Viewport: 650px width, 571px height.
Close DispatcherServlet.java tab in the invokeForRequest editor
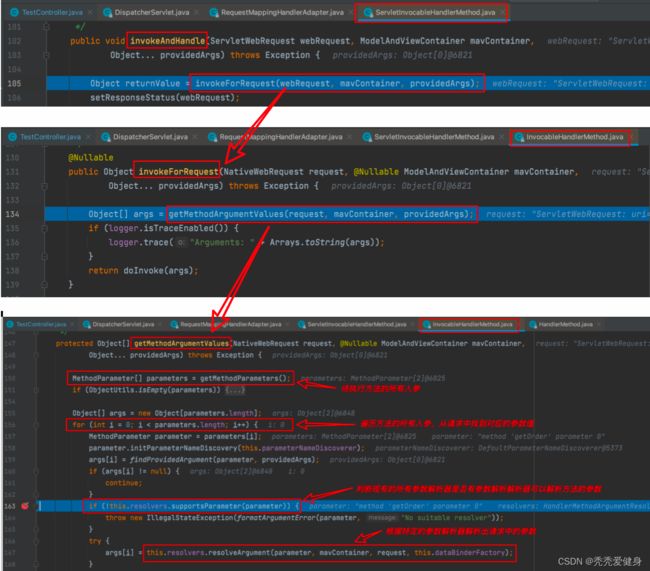(x=195, y=137)
